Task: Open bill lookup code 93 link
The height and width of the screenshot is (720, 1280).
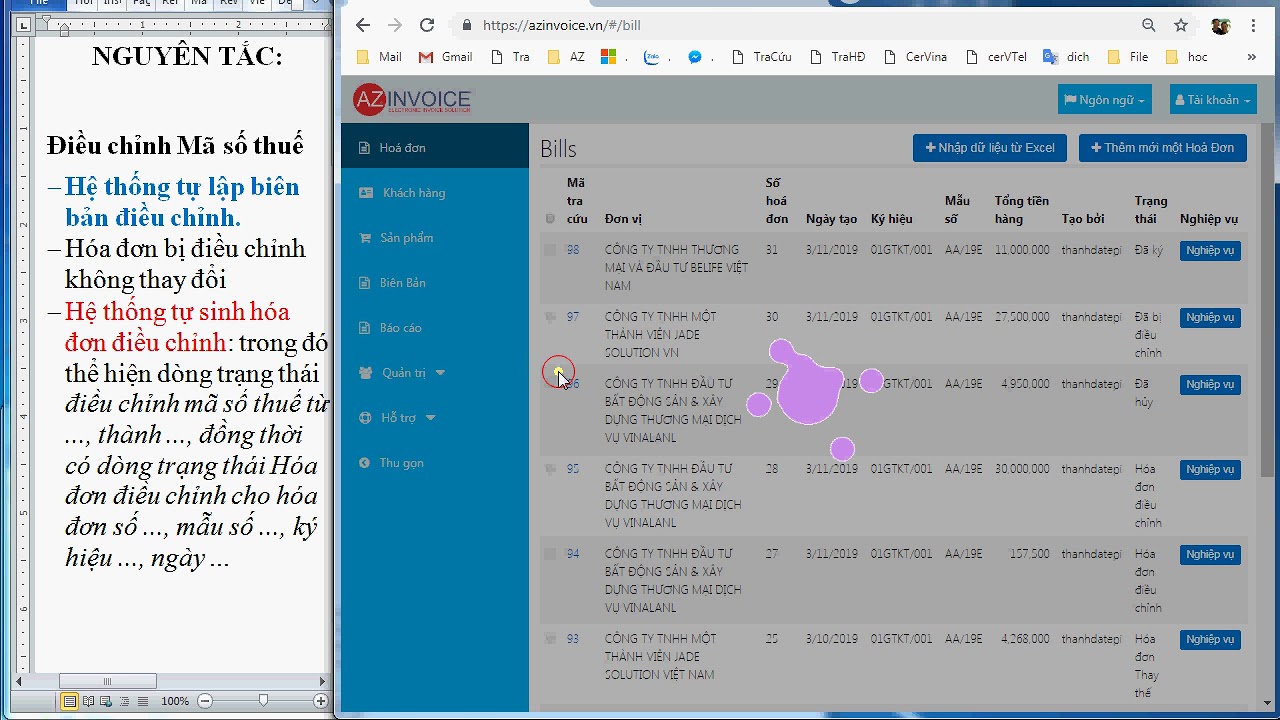Action: [573, 638]
